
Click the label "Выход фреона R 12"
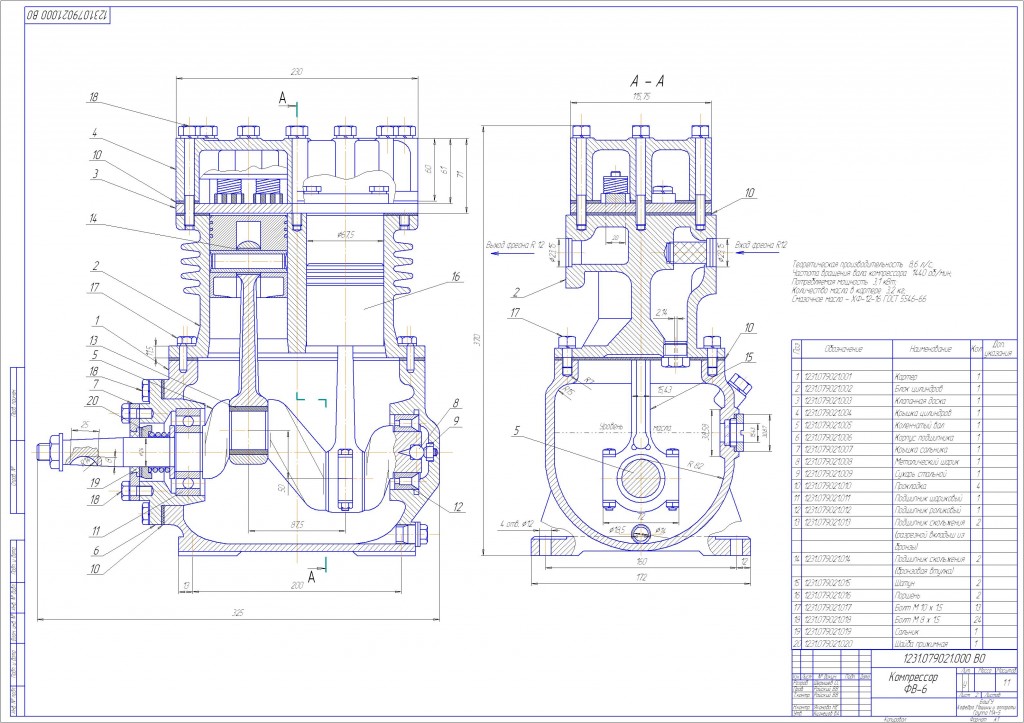coord(515,244)
